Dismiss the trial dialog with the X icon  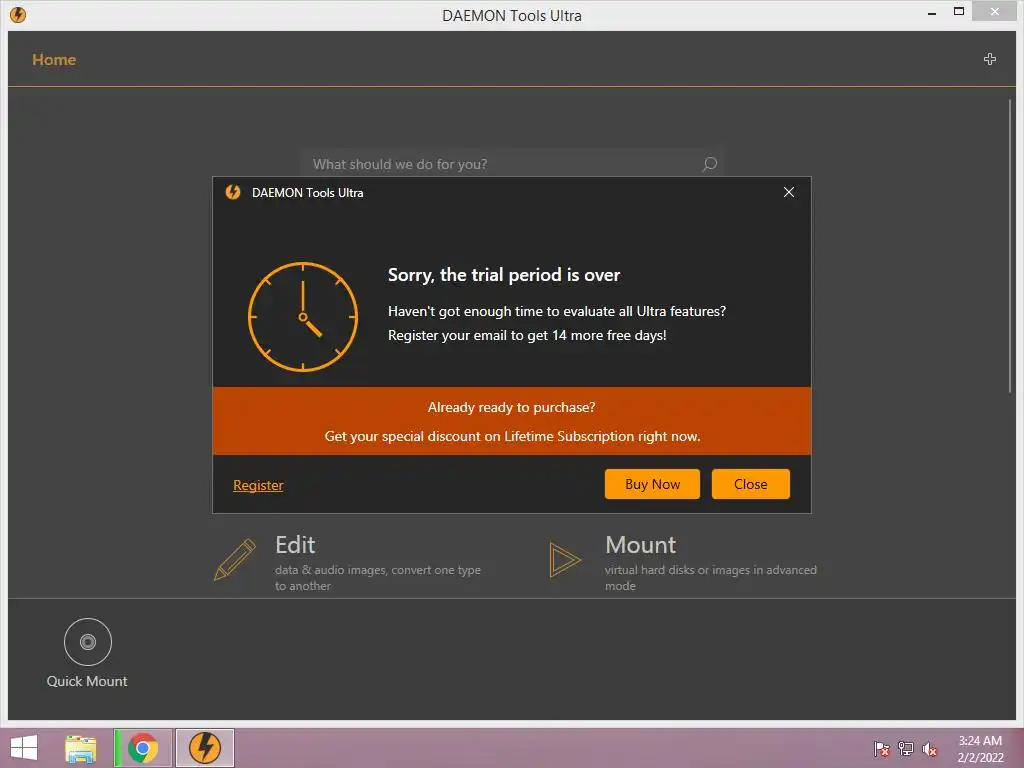click(789, 192)
